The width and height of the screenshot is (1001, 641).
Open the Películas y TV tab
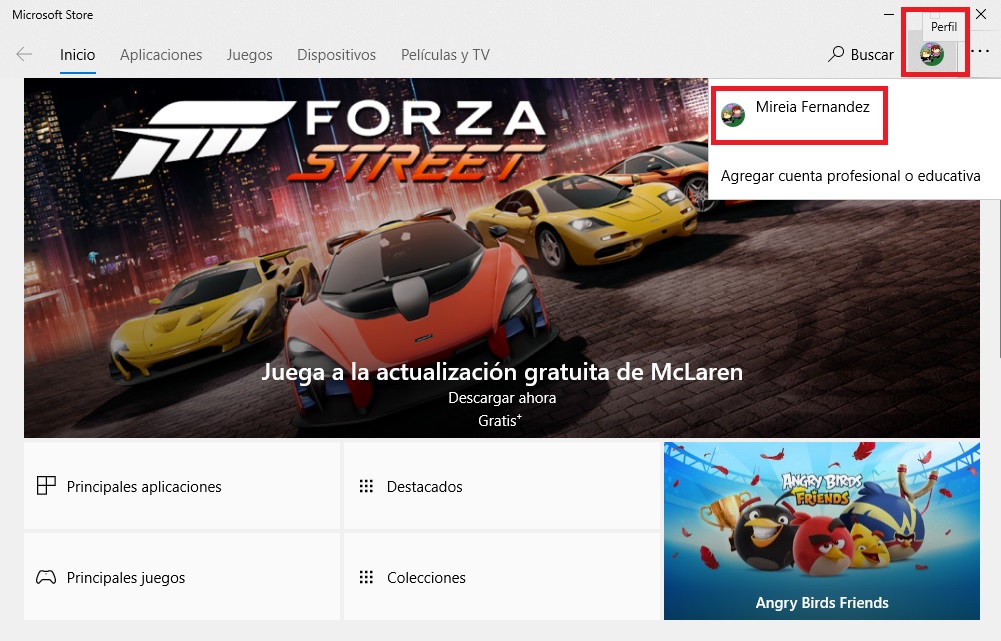click(445, 55)
